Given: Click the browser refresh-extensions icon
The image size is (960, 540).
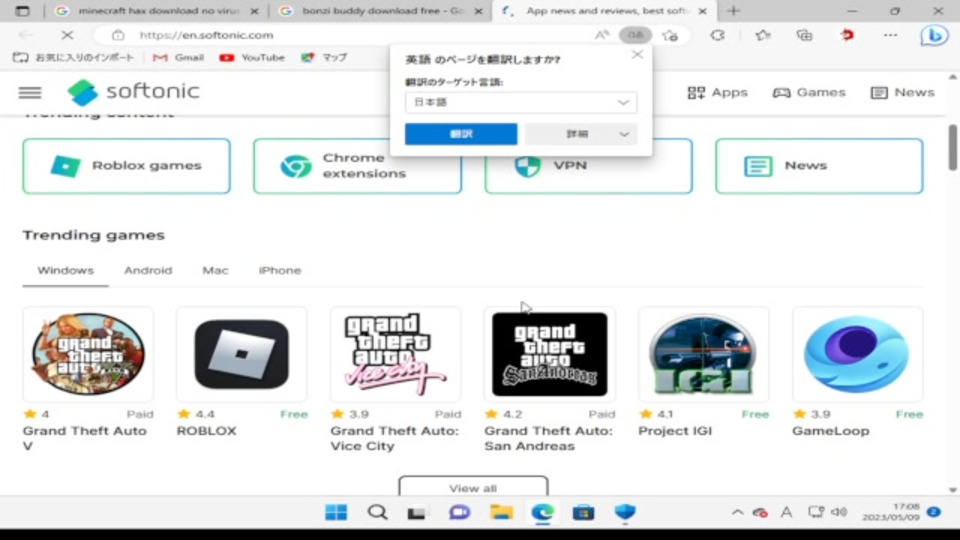Looking at the screenshot, I should [718, 35].
